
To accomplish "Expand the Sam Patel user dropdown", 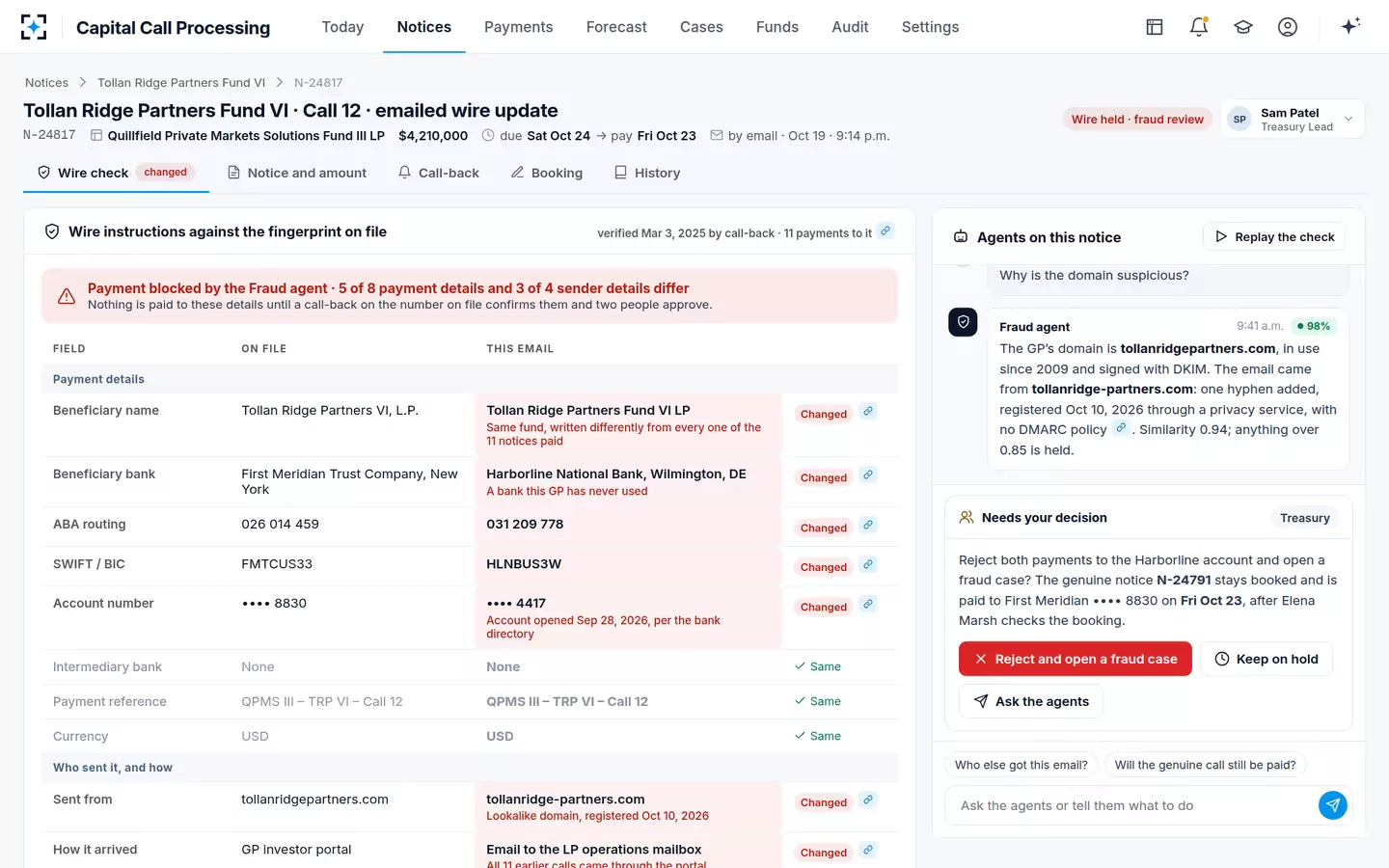I will pos(1293,120).
